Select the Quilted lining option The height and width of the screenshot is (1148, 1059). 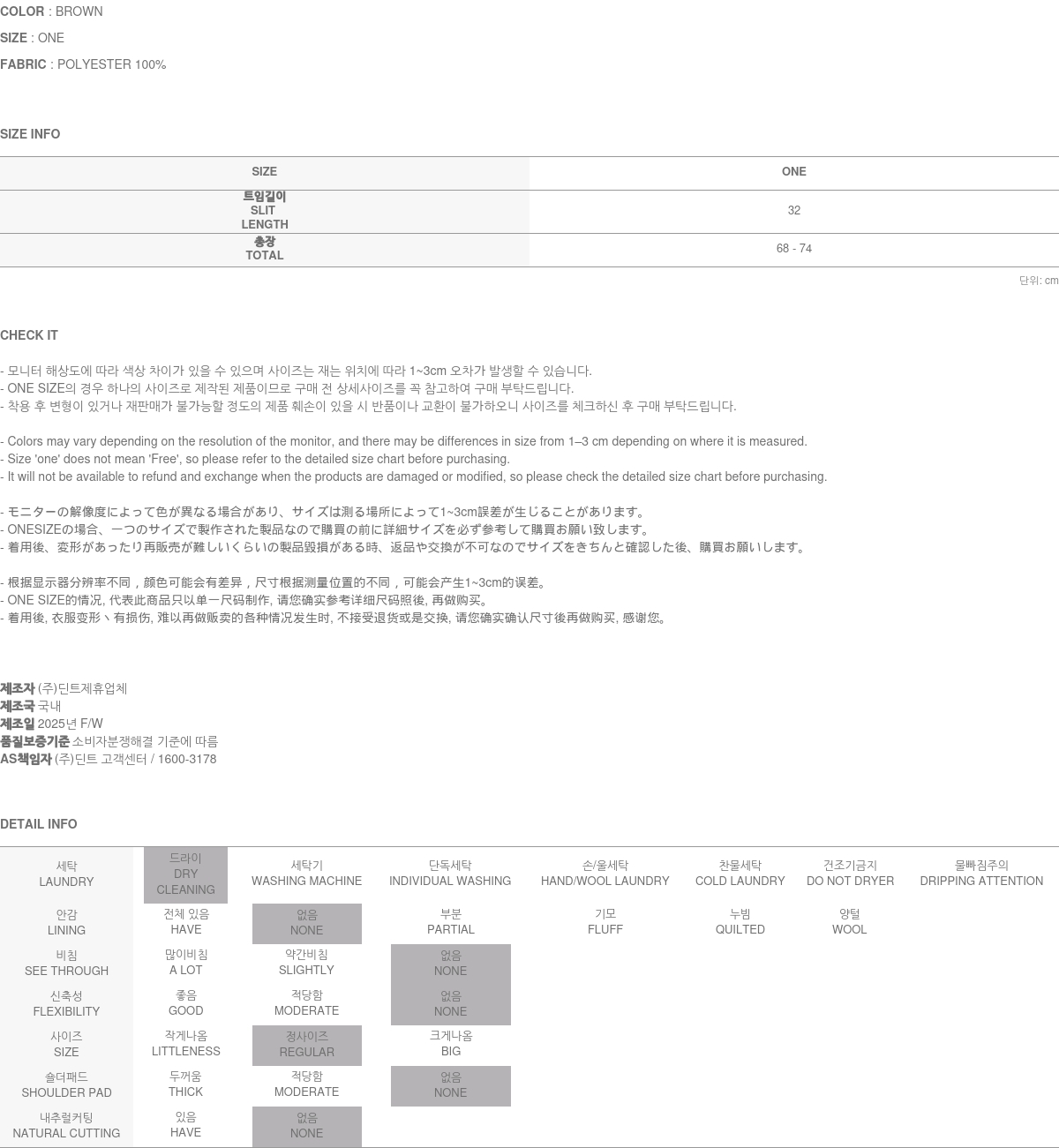[x=740, y=922]
